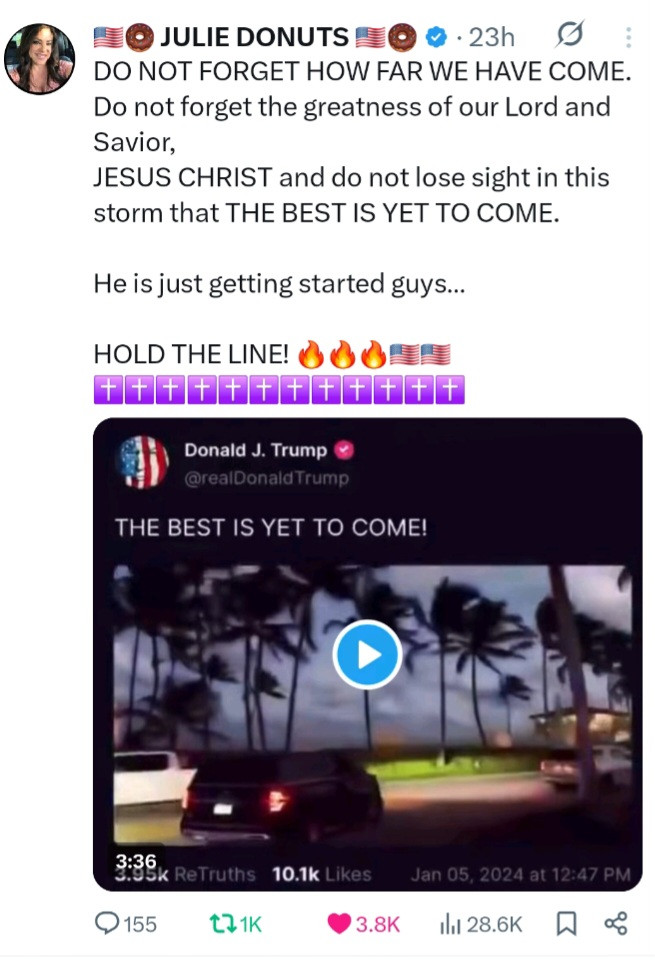Image resolution: width=655 pixels, height=960 pixels.
Task: Click the pink verified checkmark badge
Action: tap(345, 450)
